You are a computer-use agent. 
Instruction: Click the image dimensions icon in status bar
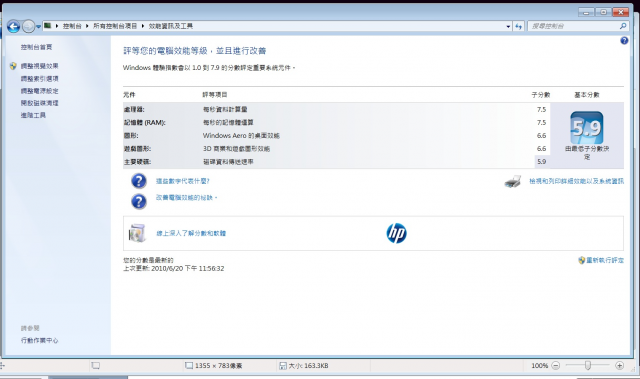pos(189,366)
